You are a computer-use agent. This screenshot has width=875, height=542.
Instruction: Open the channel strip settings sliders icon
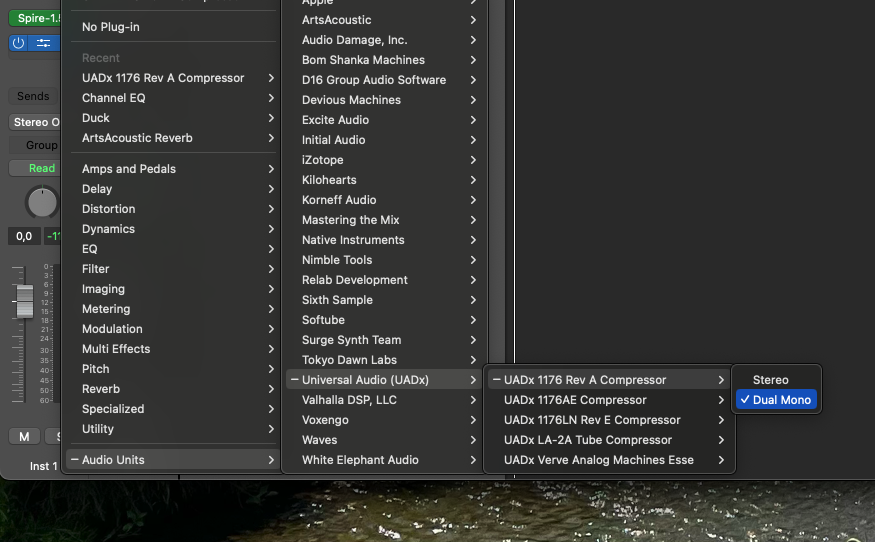click(44, 43)
